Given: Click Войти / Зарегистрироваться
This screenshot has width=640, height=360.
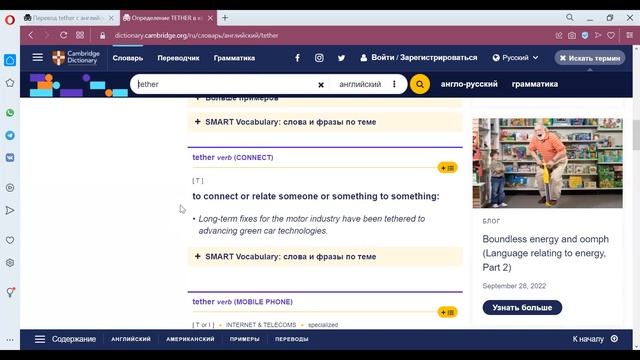Looking at the screenshot, I should [x=419, y=58].
